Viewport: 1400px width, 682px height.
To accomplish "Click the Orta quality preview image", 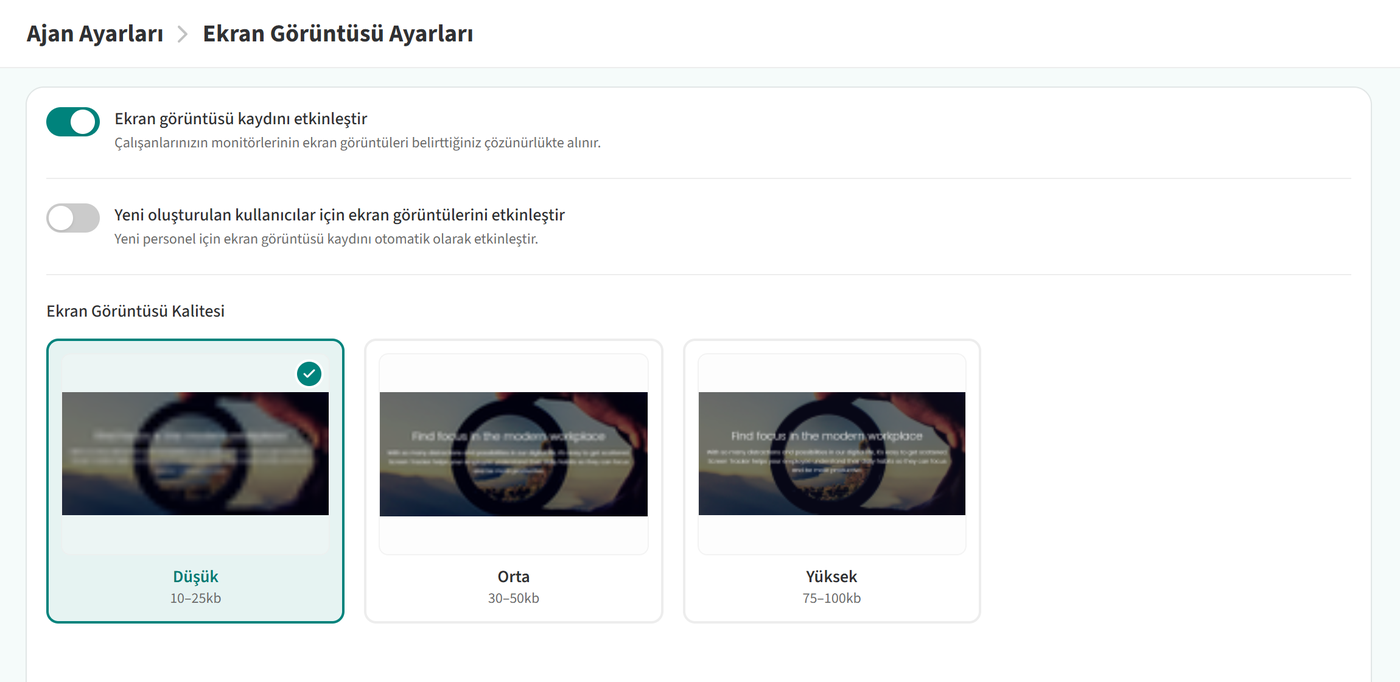I will [513, 454].
